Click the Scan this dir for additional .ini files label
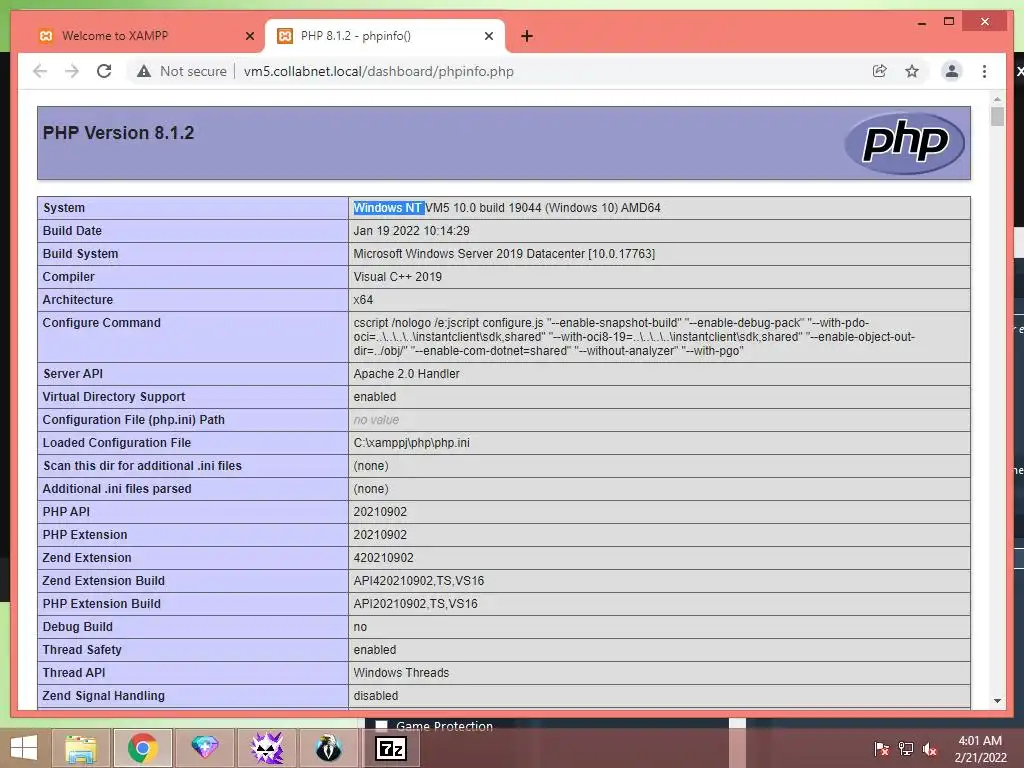Viewport: 1024px width, 768px height. (x=142, y=466)
